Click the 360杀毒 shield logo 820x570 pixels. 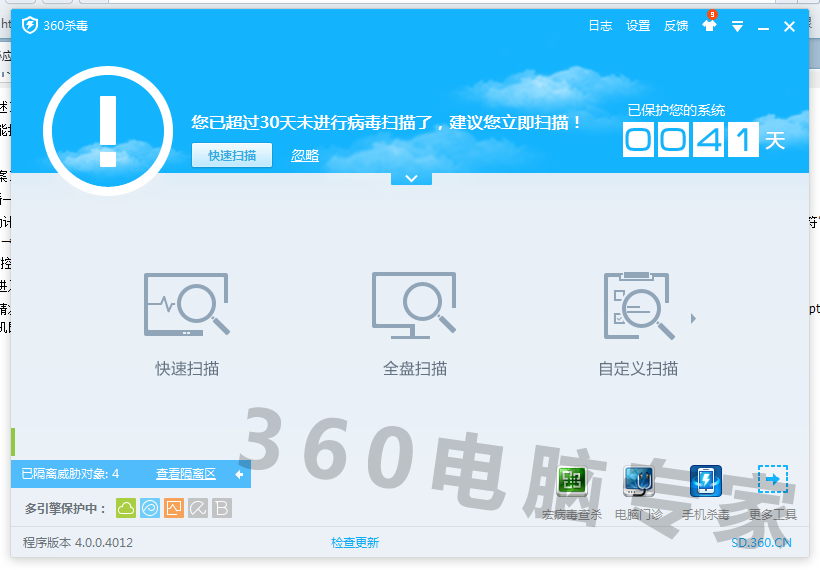pyautogui.click(x=30, y=25)
